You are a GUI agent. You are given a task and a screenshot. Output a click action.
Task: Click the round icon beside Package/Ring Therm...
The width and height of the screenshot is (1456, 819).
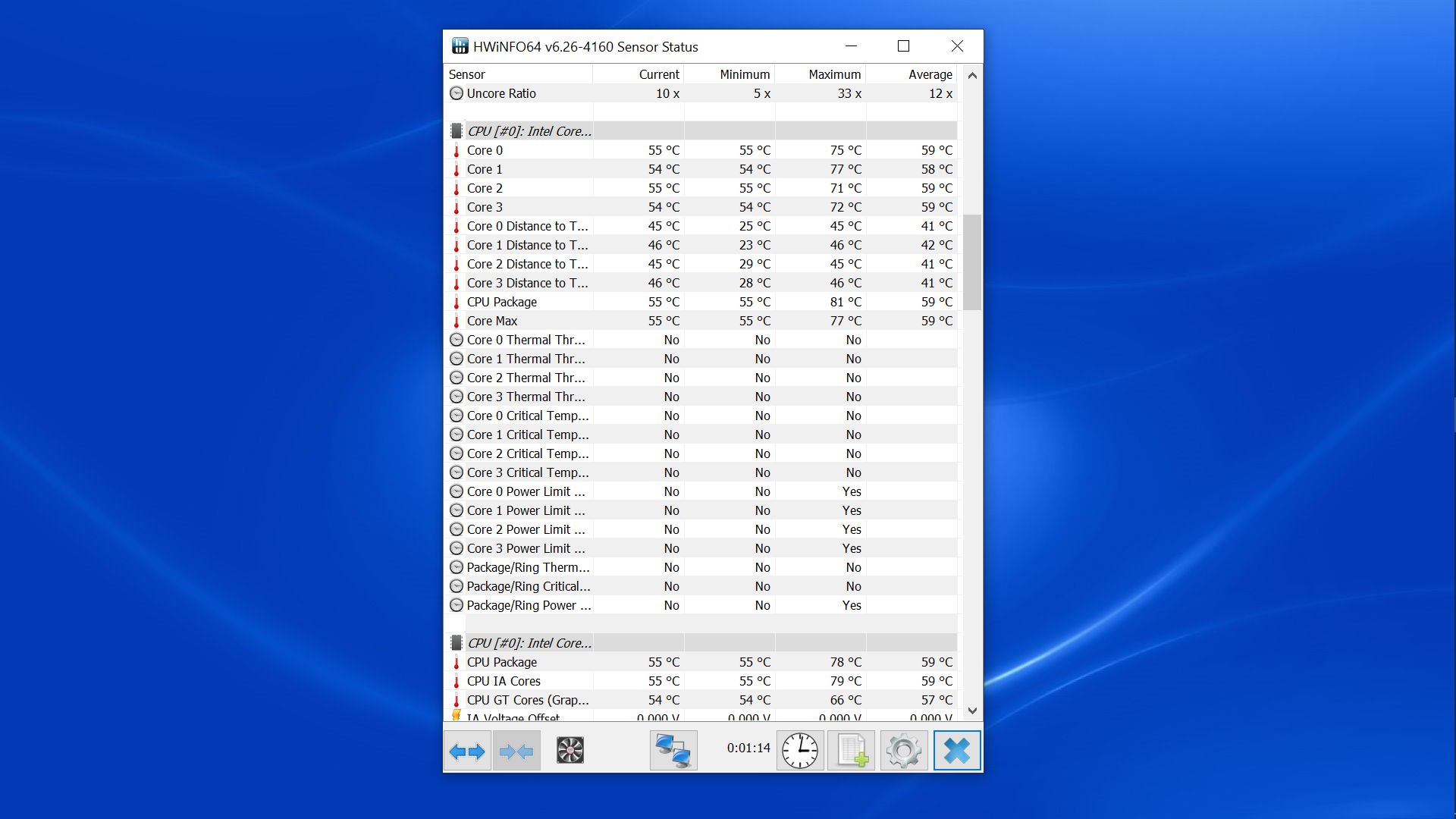(x=457, y=567)
